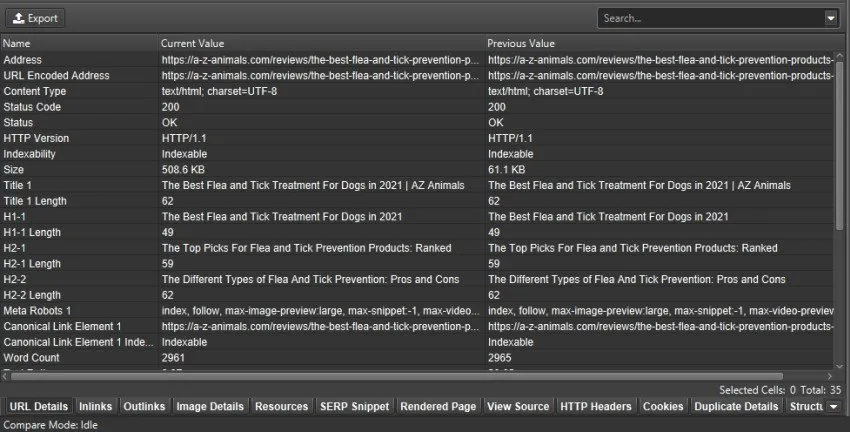Open the search filter dropdown arrow
This screenshot has width=850, height=432.
tap(831, 18)
